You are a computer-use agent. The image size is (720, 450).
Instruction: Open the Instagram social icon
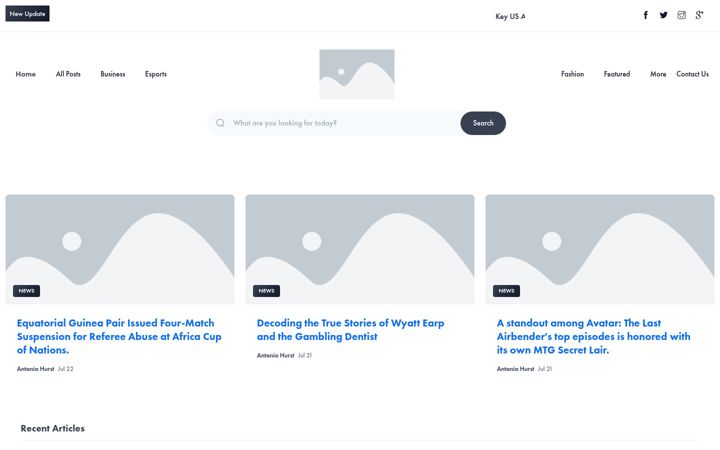coord(681,15)
